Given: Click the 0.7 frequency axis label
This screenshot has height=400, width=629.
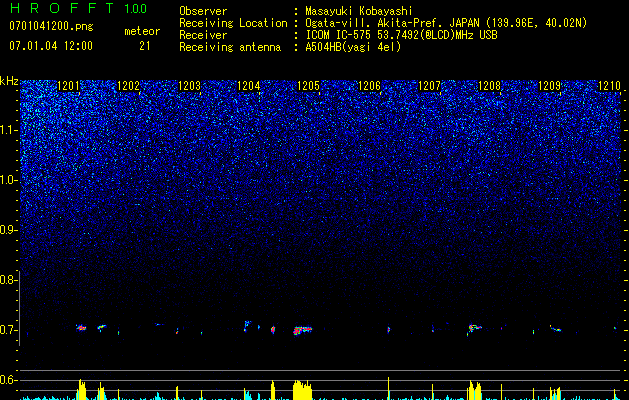Looking at the screenshot, I should pyautogui.click(x=7, y=330).
